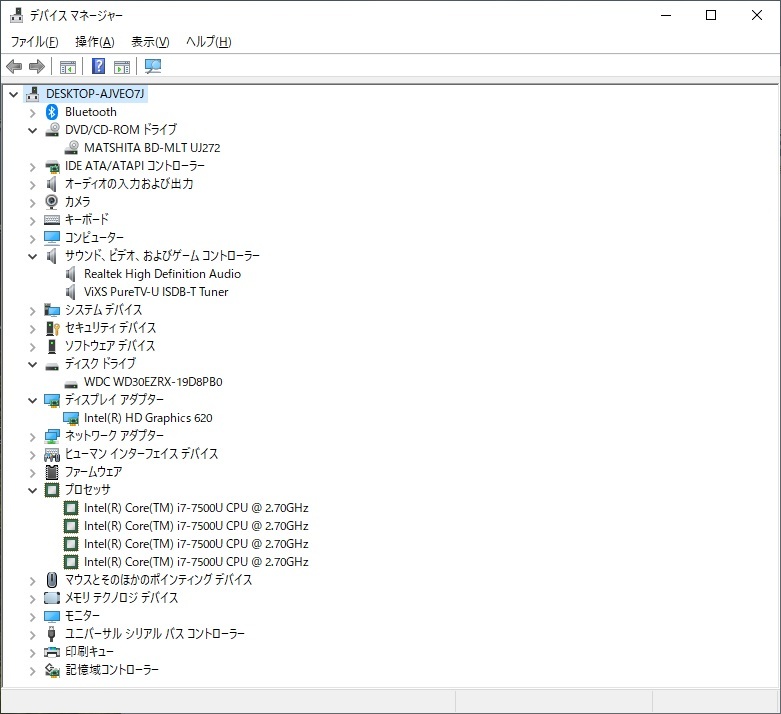Screen dimensions: 781x714
Task: Select the DESKTOP-AJVEO7J root node
Action: click(x=96, y=94)
